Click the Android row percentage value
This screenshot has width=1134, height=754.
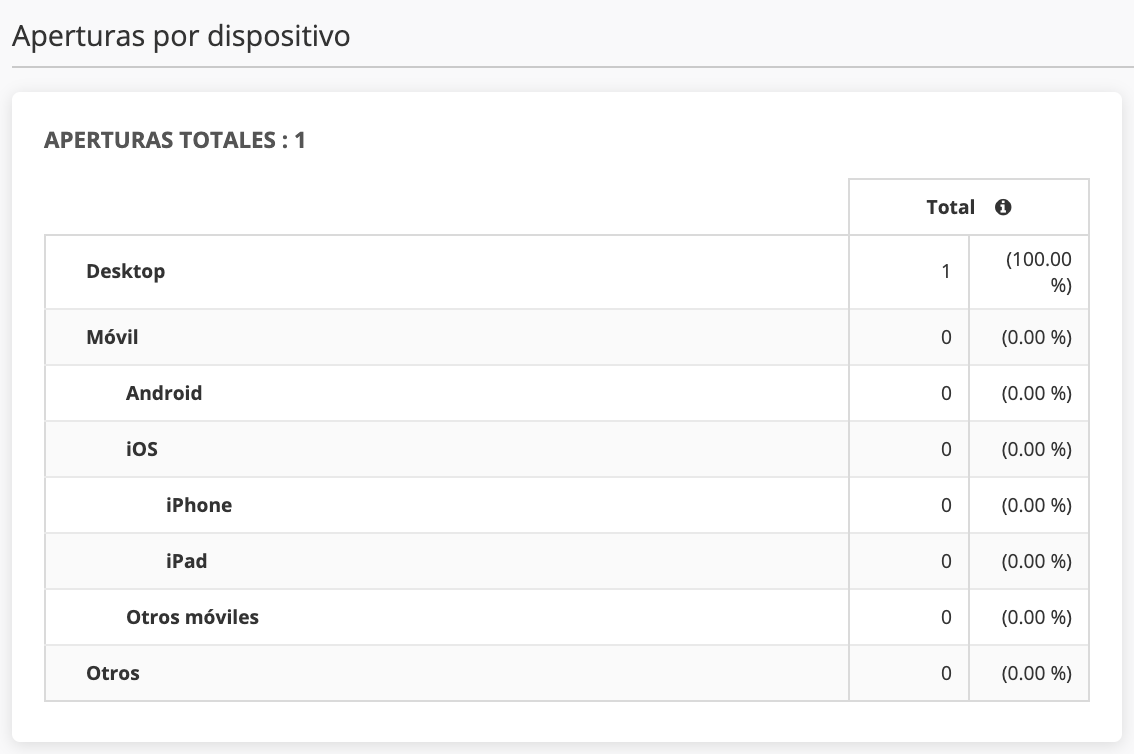coord(1037,393)
